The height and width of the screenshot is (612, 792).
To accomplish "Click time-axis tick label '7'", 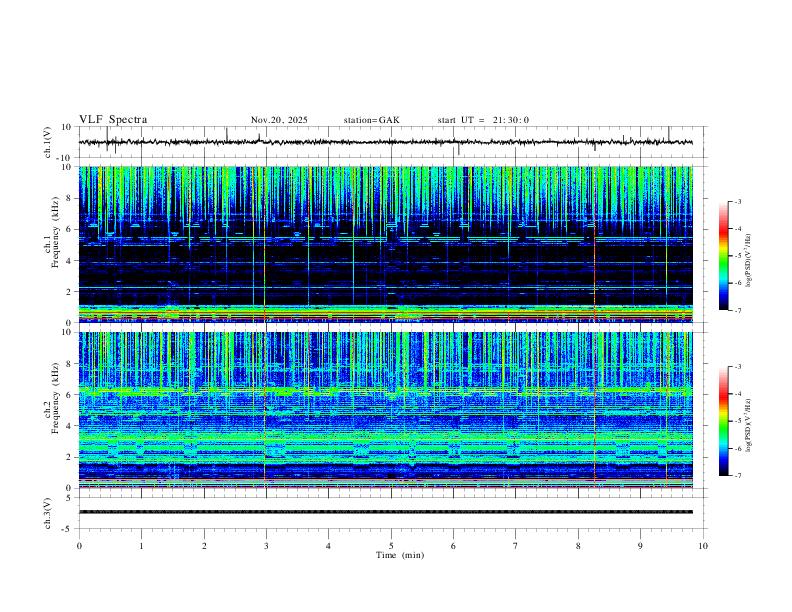I will (516, 546).
